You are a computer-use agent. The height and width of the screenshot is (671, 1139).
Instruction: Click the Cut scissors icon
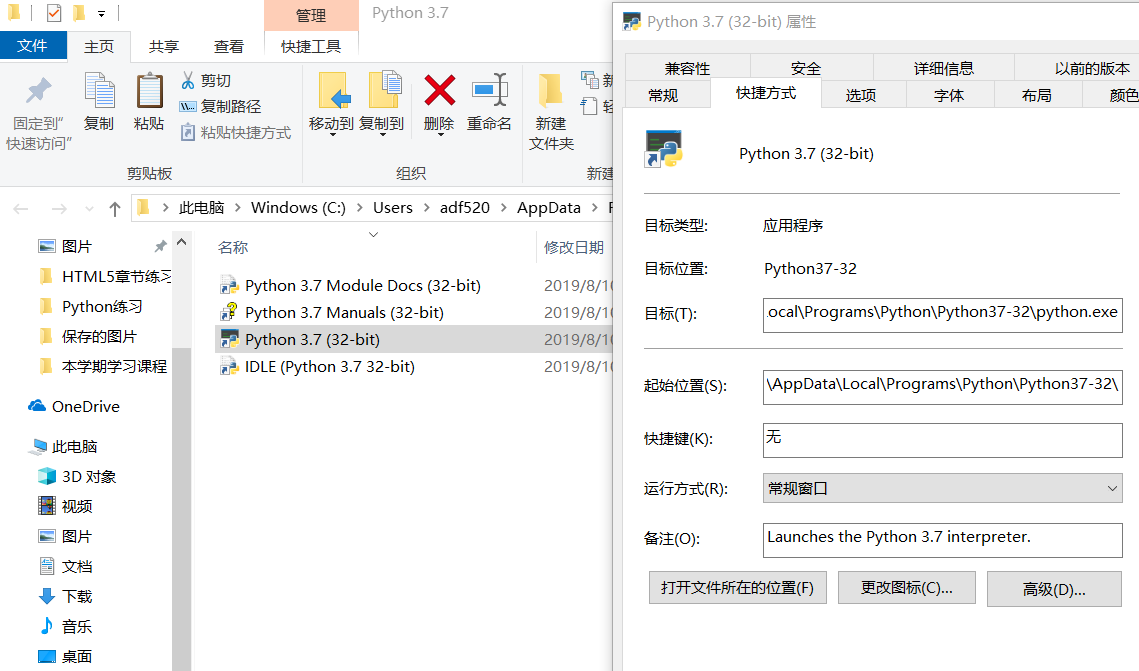(188, 80)
